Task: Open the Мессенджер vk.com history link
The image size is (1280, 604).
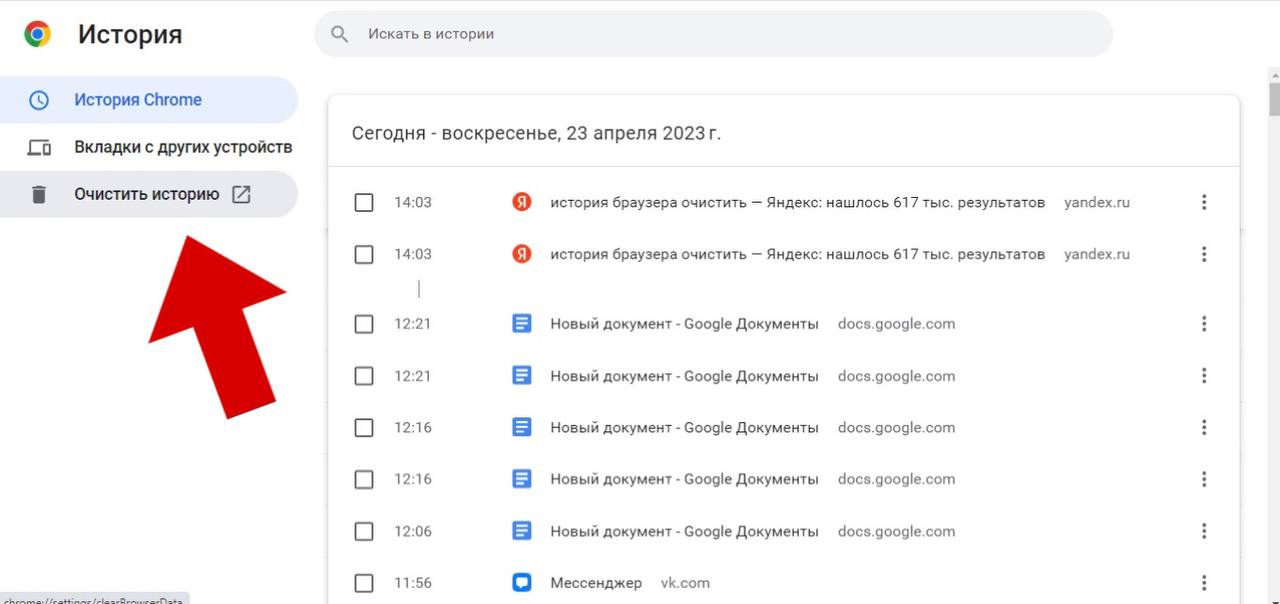Action: (x=596, y=583)
